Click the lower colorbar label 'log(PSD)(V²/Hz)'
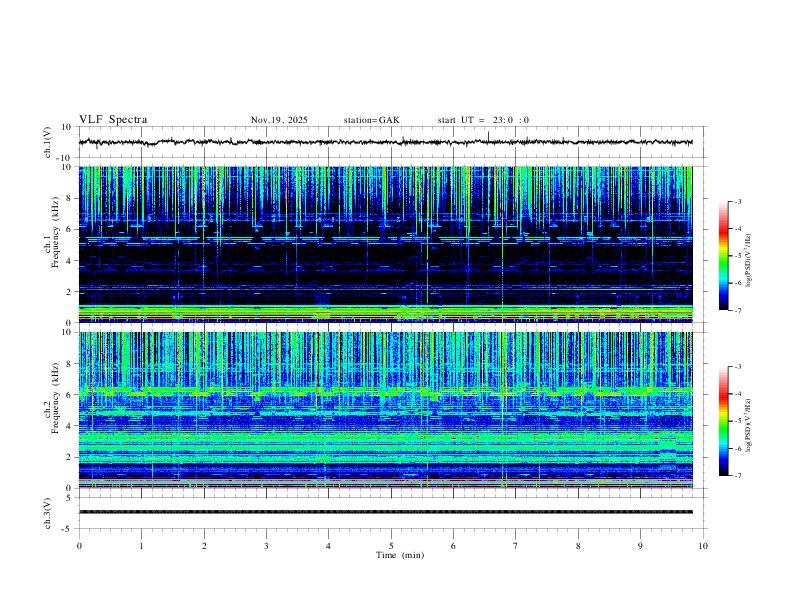 click(748, 425)
